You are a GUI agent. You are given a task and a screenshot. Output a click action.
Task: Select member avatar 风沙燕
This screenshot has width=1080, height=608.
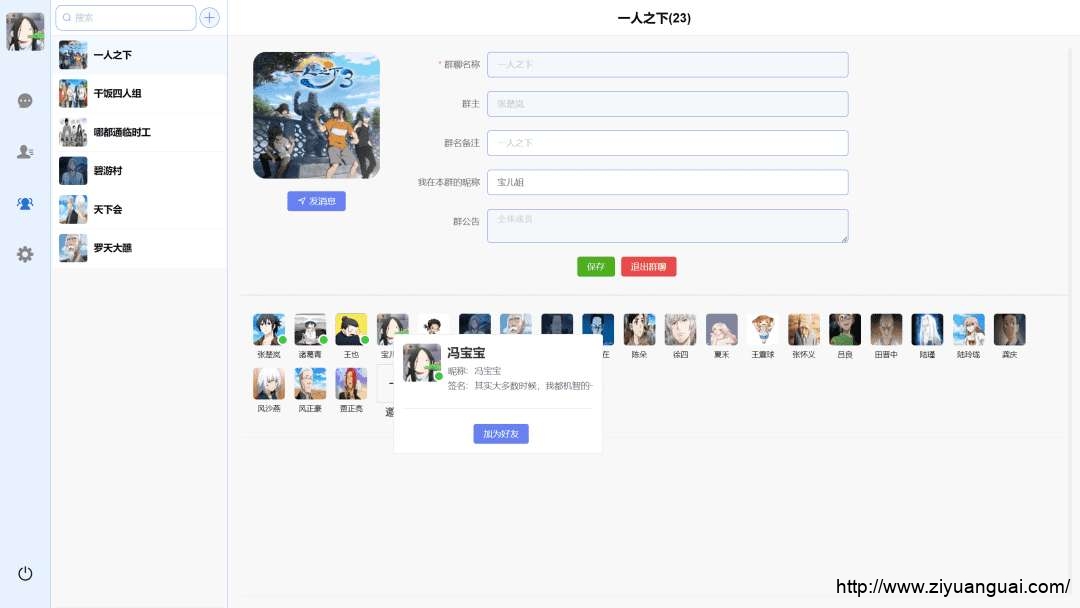pos(269,384)
